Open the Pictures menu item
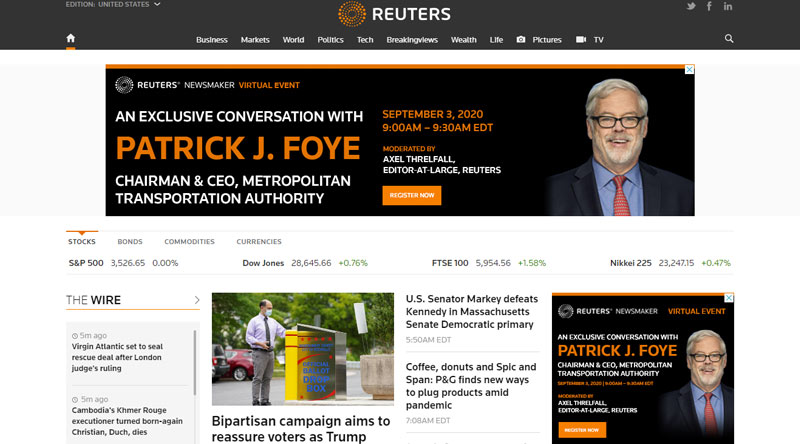The width and height of the screenshot is (800, 444). click(547, 40)
